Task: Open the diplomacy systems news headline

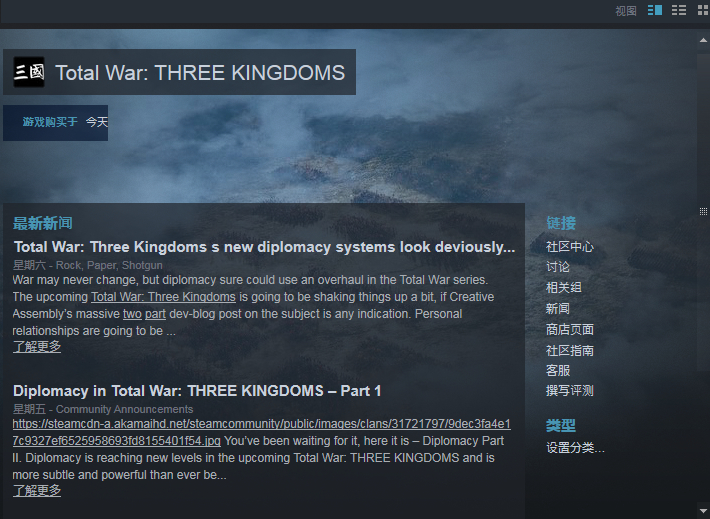Action: coord(264,247)
